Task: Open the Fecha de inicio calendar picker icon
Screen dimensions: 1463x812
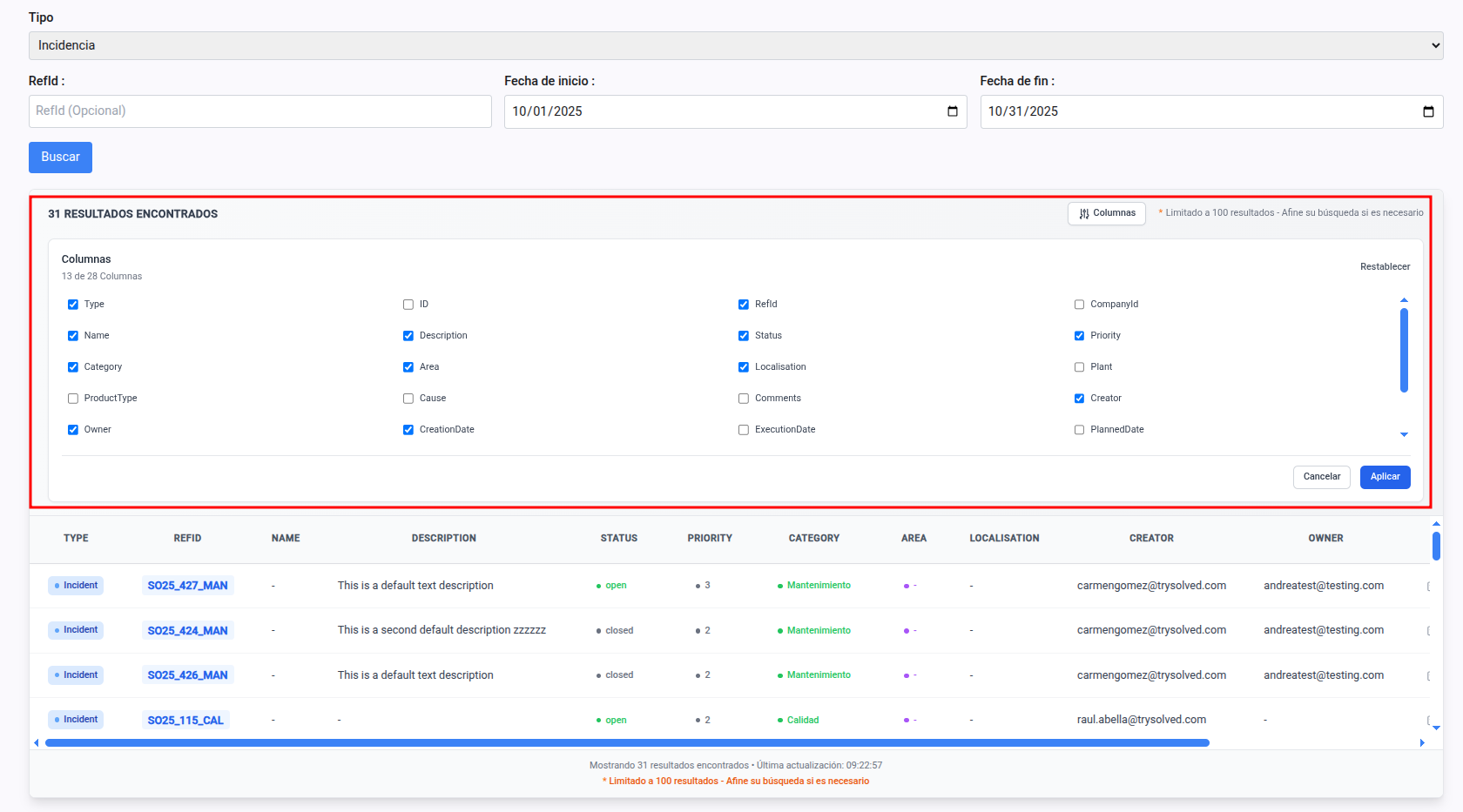Action: click(x=952, y=111)
